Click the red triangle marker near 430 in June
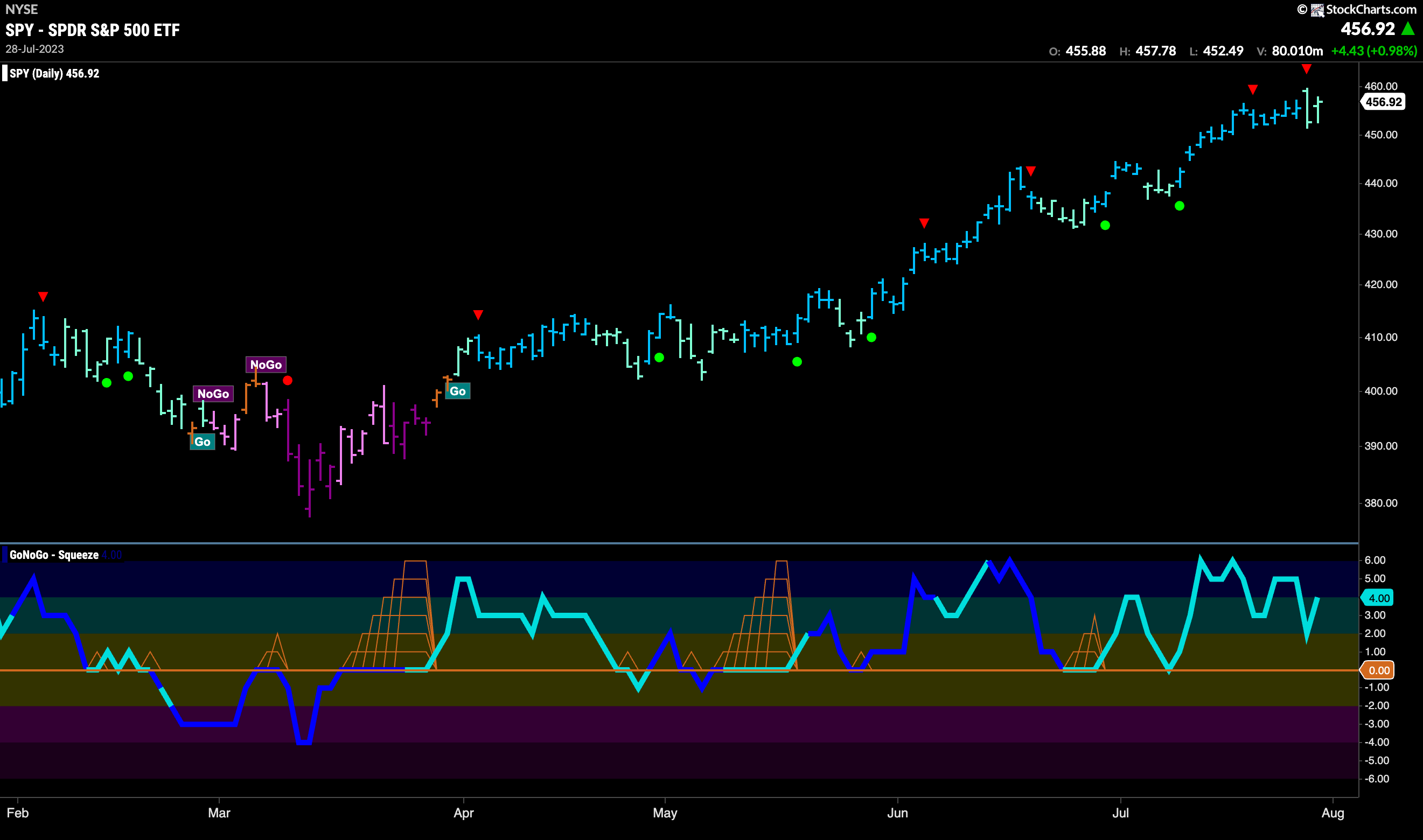 click(924, 223)
